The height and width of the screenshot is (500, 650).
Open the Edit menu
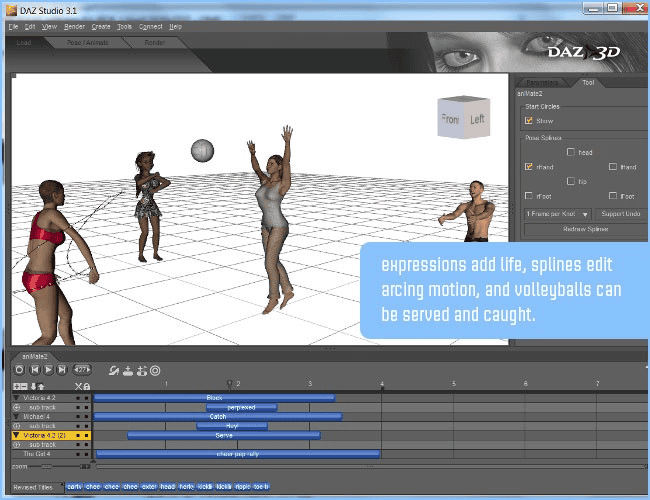[x=30, y=27]
